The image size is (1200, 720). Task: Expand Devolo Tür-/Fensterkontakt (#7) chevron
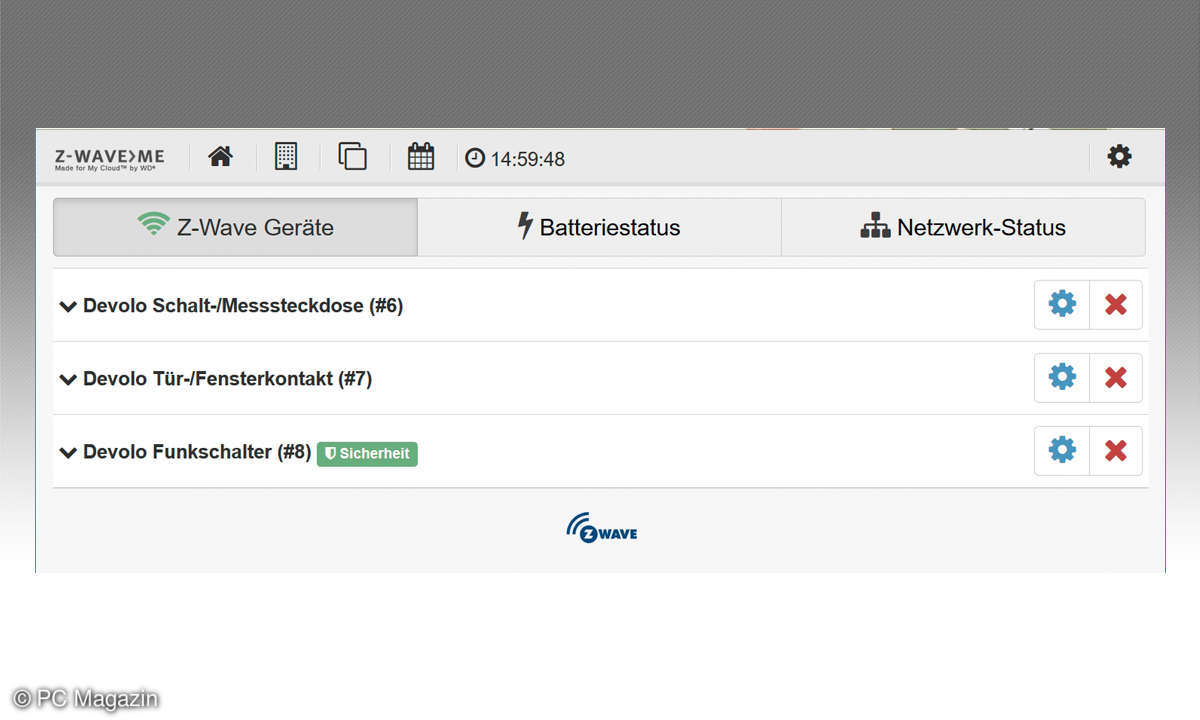(68, 379)
